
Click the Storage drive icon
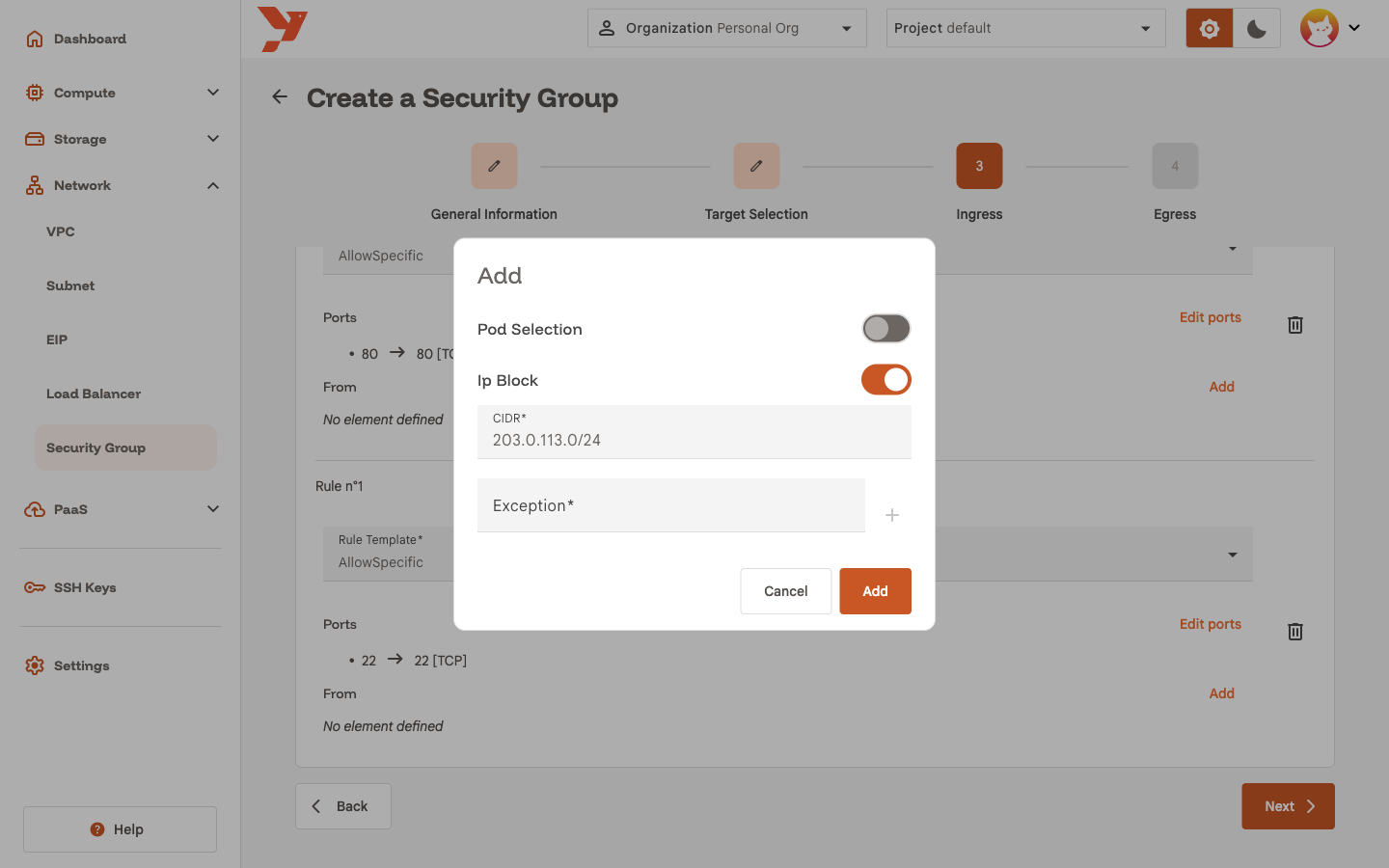tap(35, 139)
